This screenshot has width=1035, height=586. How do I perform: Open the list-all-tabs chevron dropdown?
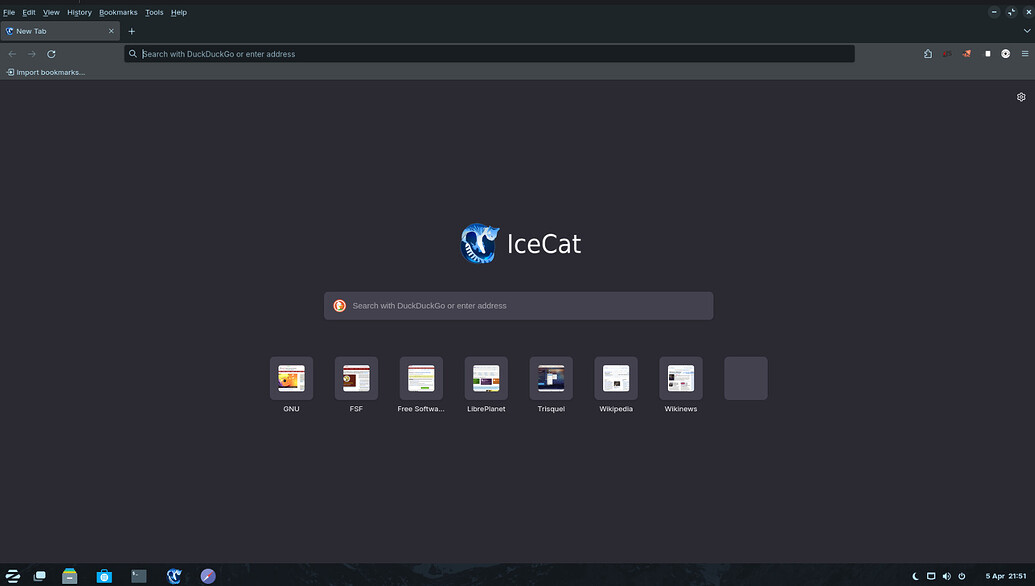tap(1026, 31)
